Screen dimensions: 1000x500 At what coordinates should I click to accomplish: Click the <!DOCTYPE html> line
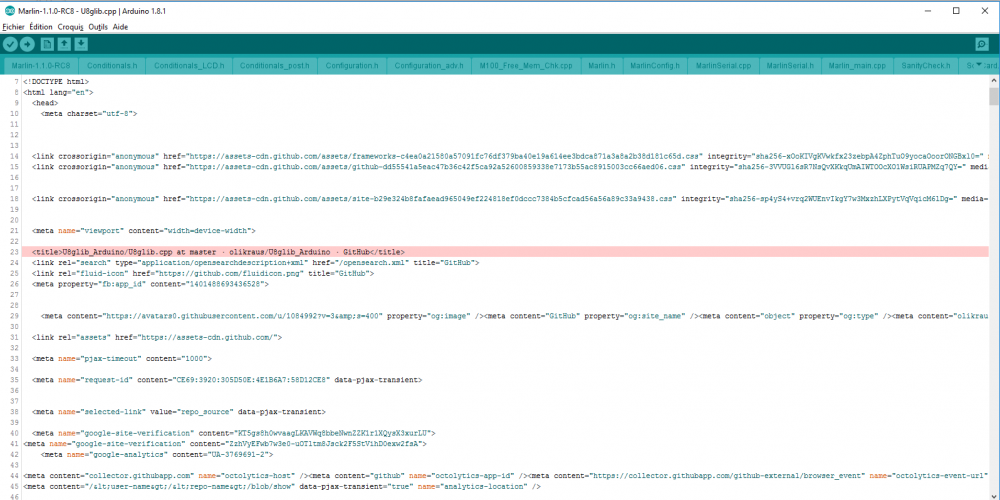pos(55,82)
